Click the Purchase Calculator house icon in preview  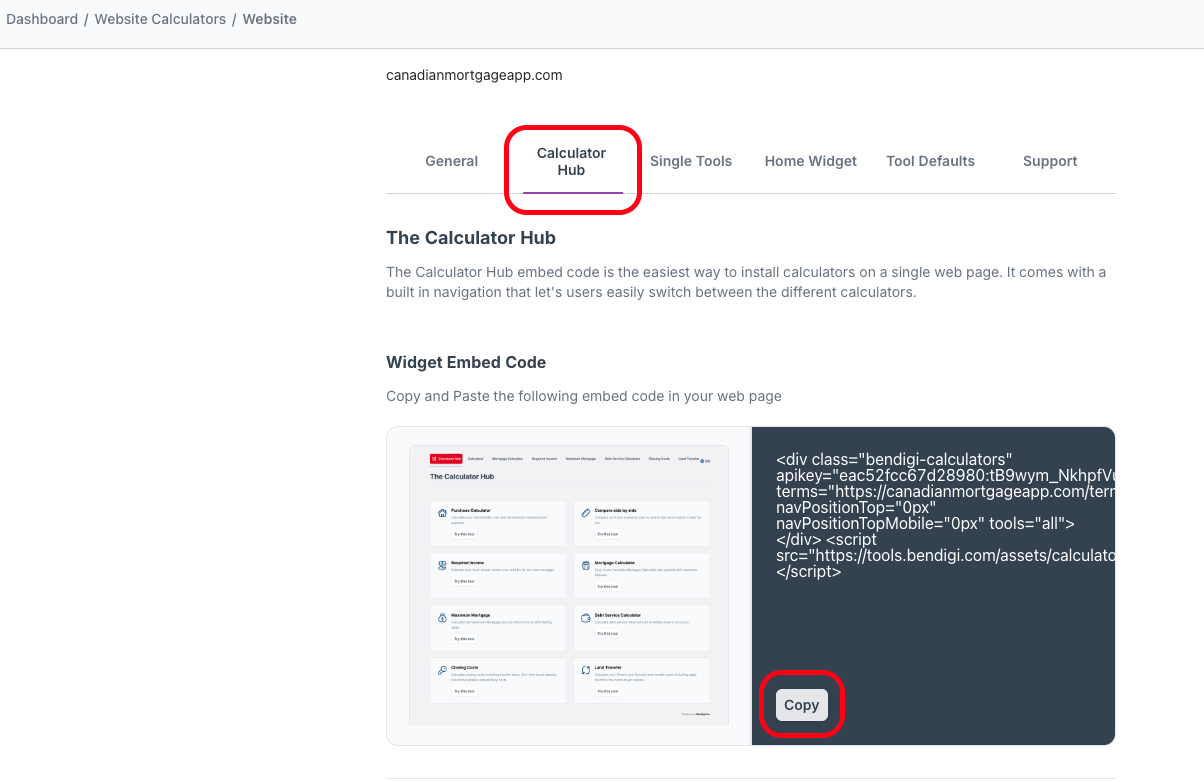coord(442,513)
